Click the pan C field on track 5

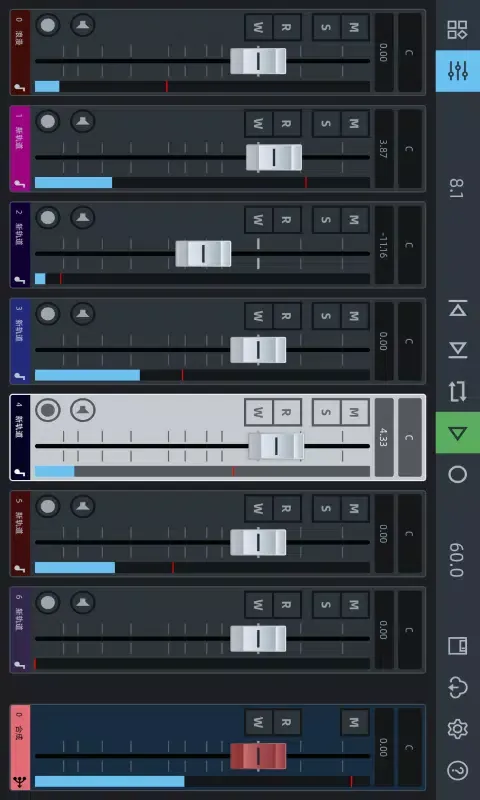click(410, 534)
